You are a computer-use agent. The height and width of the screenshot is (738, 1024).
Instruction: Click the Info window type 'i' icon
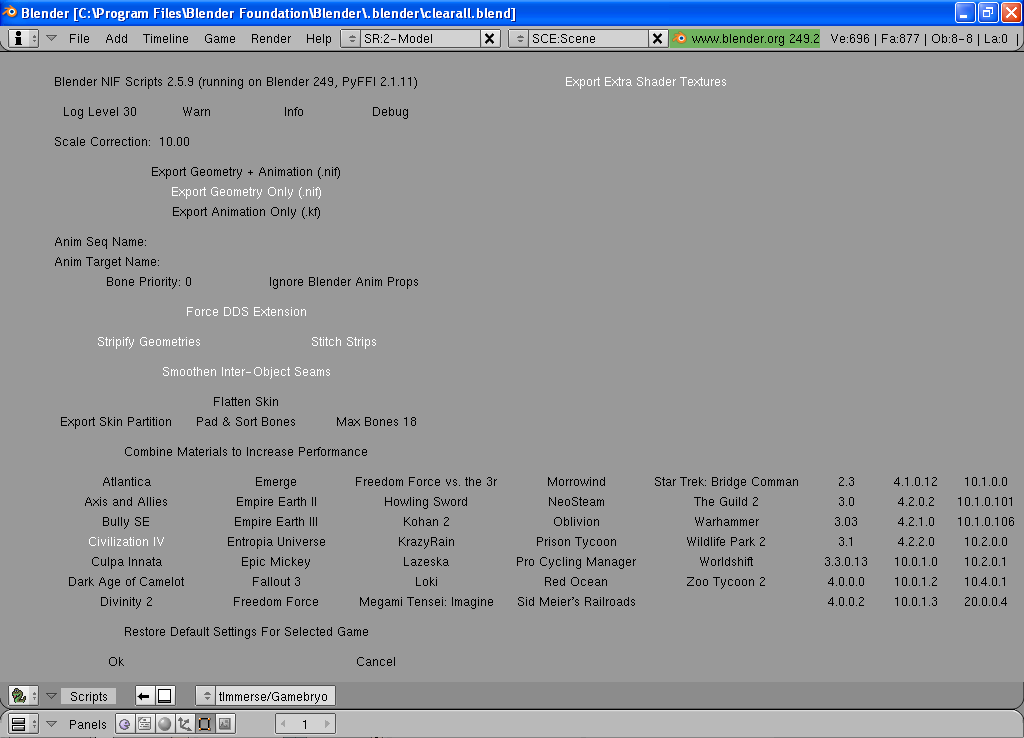tap(24, 39)
